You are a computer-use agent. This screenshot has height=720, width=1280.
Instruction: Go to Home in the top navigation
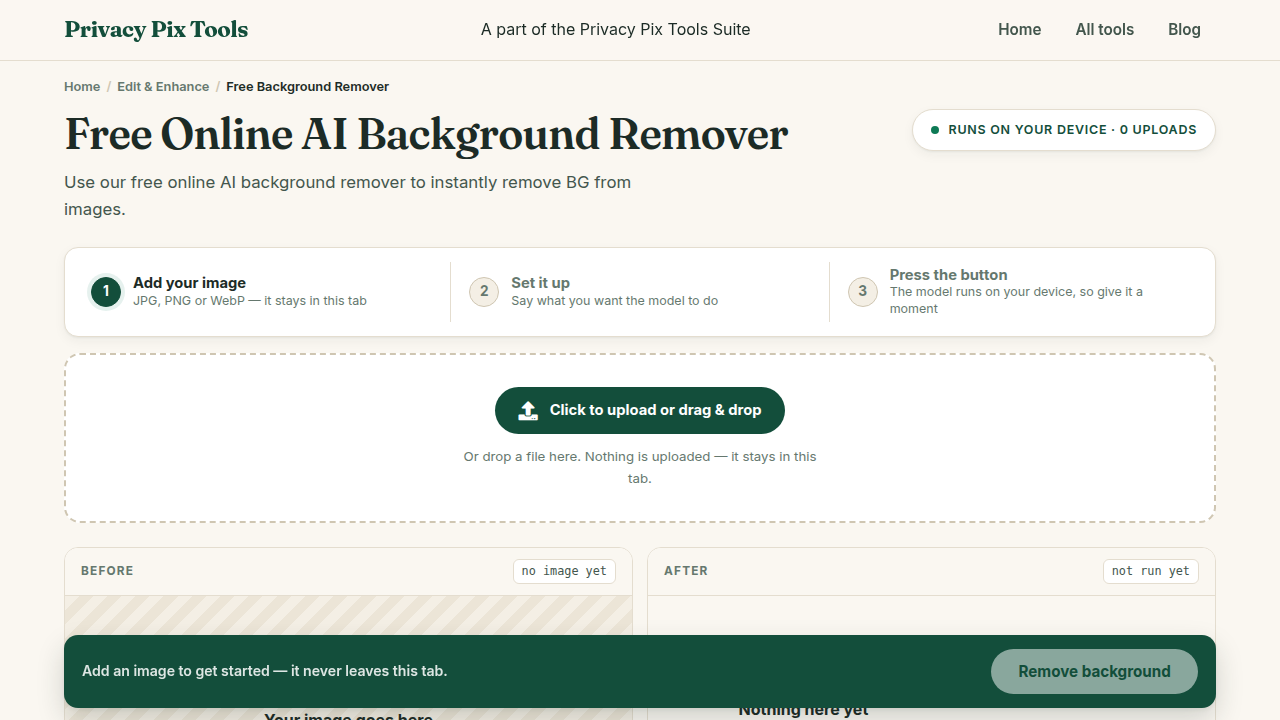(1019, 30)
